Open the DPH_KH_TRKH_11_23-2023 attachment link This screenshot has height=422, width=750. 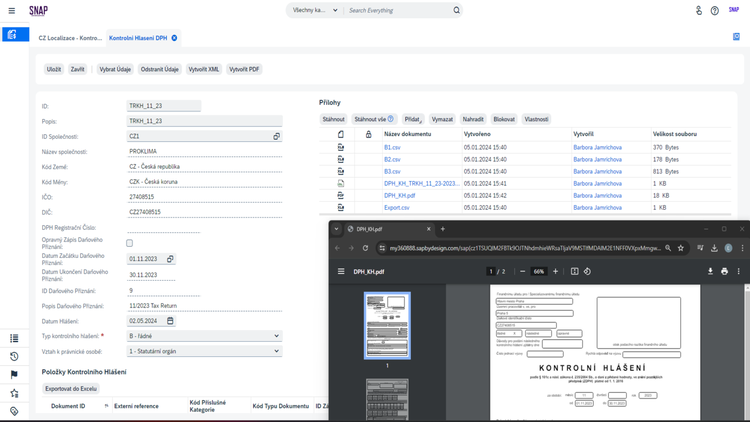point(421,183)
